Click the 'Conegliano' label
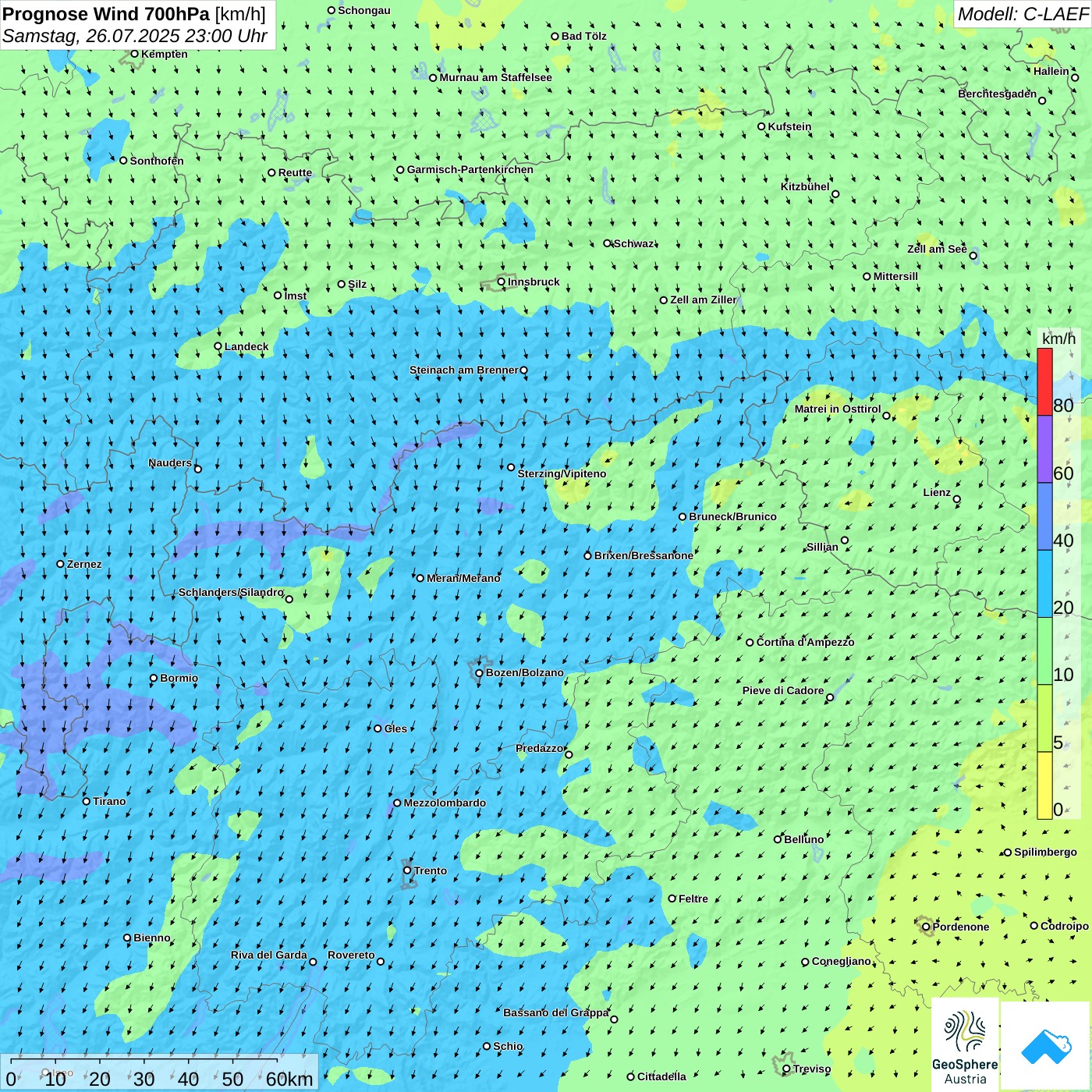 (x=842, y=961)
